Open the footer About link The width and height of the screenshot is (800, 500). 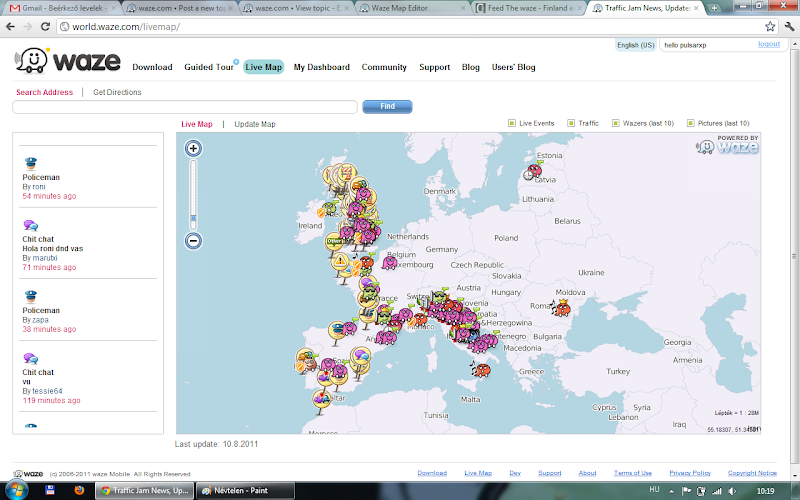[587, 473]
